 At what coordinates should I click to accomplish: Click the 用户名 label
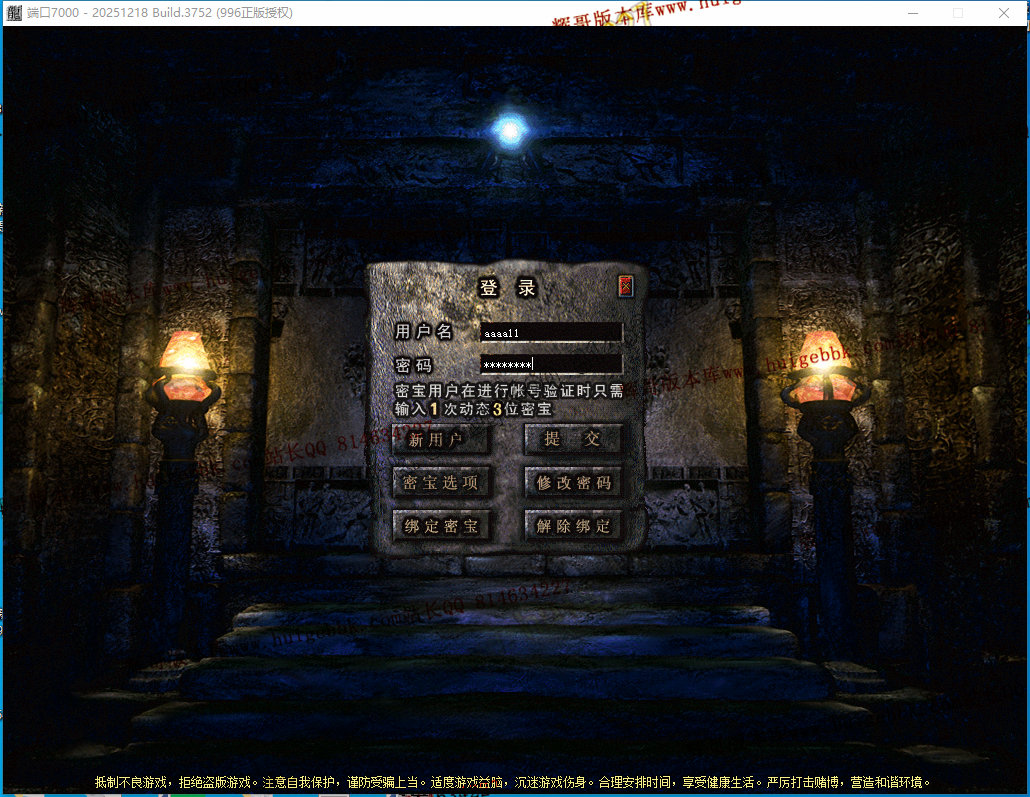423,332
